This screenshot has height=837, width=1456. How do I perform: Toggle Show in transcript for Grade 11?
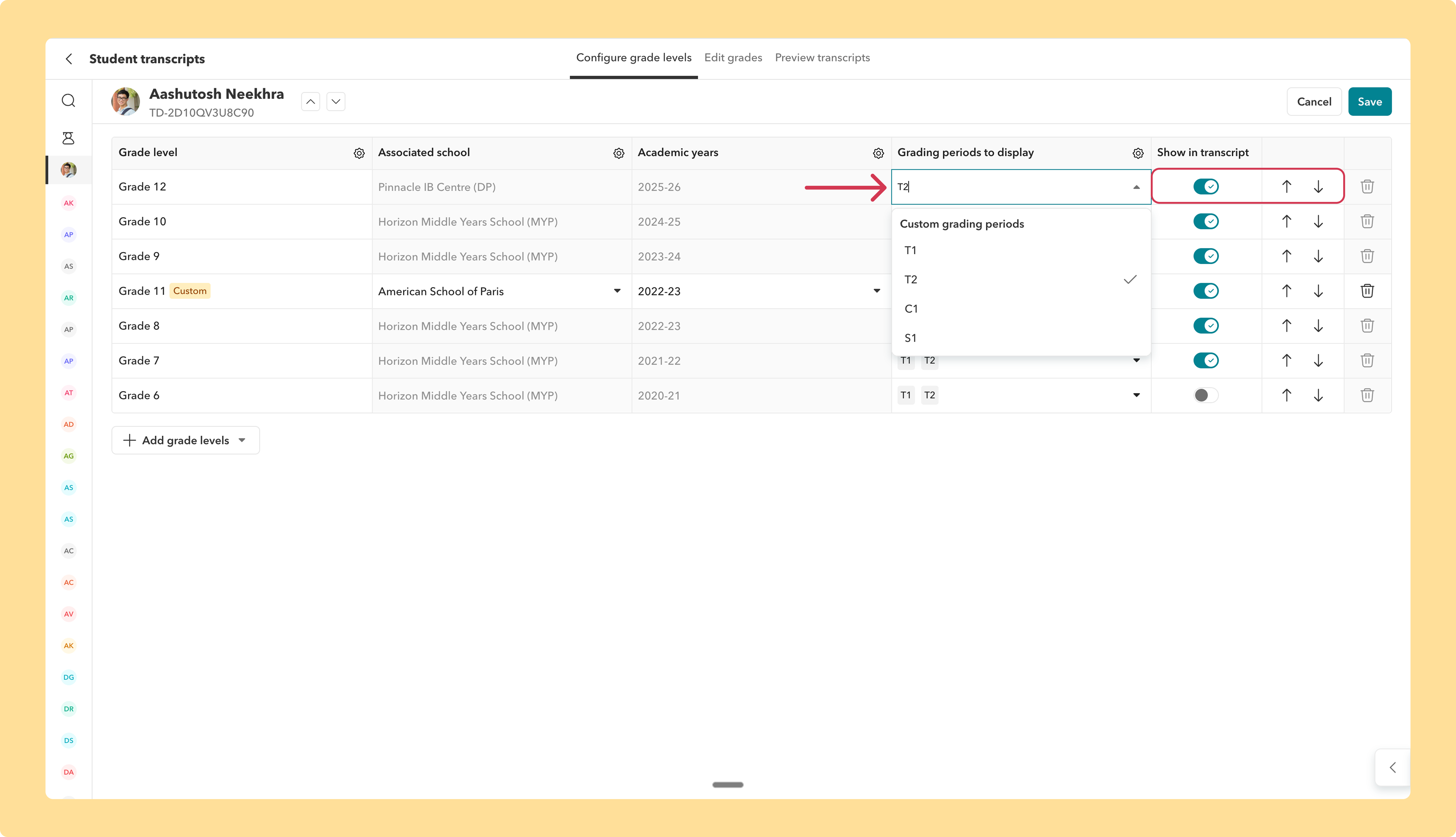(x=1206, y=291)
